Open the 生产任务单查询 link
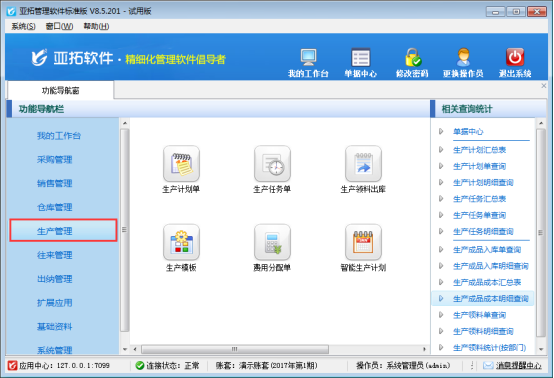Image resolution: width=554 pixels, height=378 pixels. 479,215
